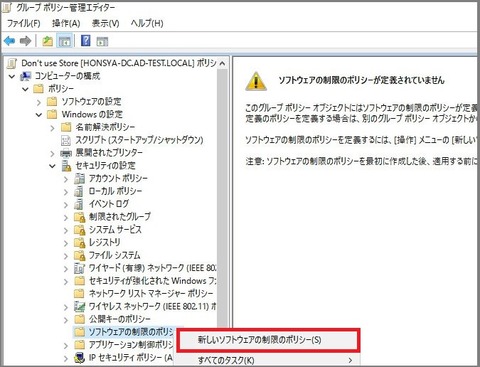This screenshot has width=480, height=367.
Task: Click the folder icon beside アプリケーション制御ポリシー
Action: 79,345
